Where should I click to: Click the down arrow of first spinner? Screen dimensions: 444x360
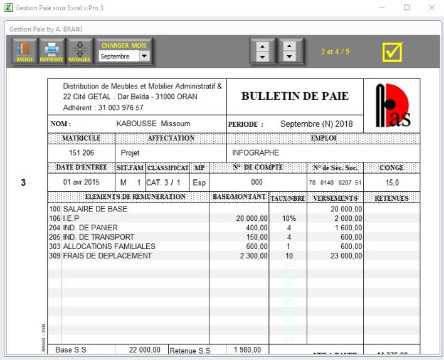click(x=262, y=57)
